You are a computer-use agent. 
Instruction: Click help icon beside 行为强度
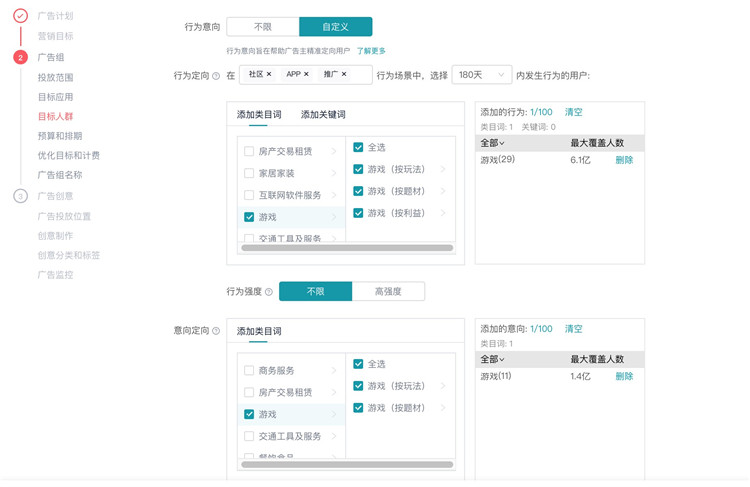(x=268, y=292)
